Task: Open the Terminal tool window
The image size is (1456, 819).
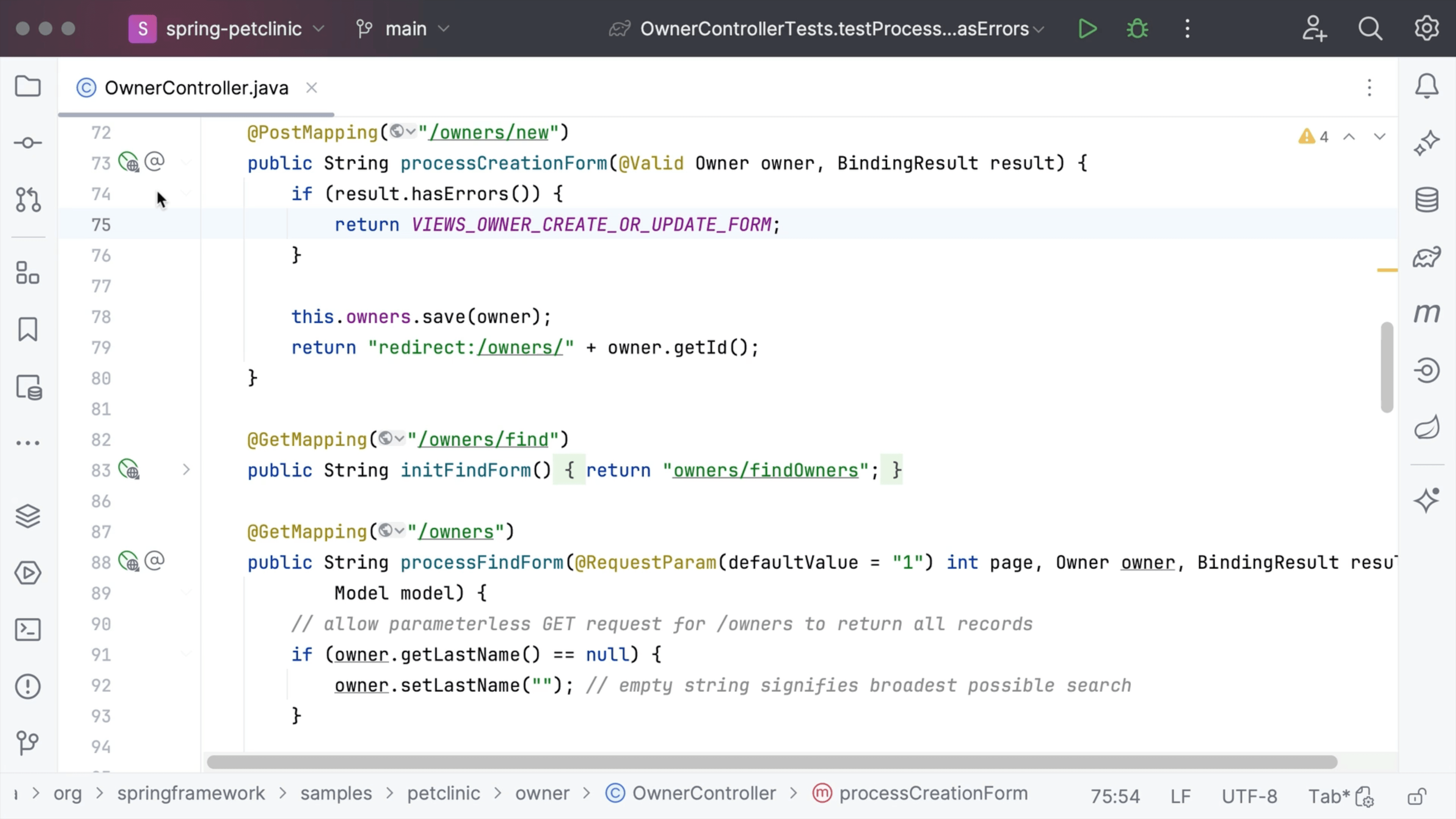Action: 27,629
